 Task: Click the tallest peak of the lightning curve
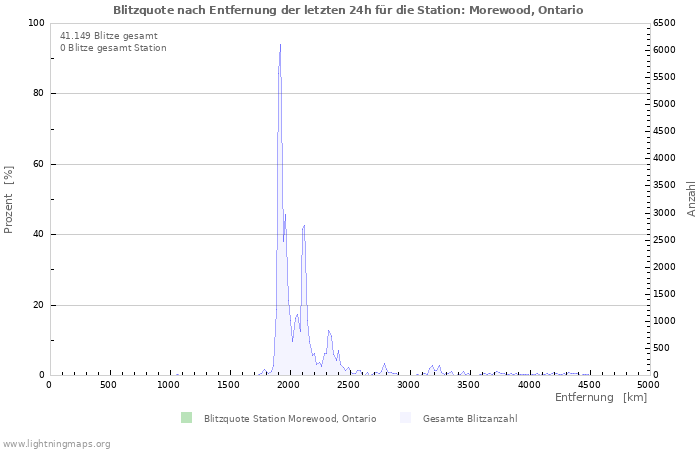tap(280, 45)
